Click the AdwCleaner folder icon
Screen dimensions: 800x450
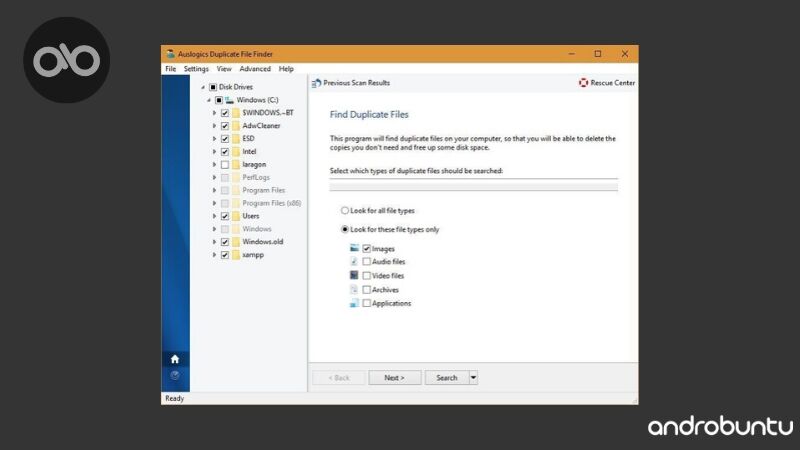point(236,126)
